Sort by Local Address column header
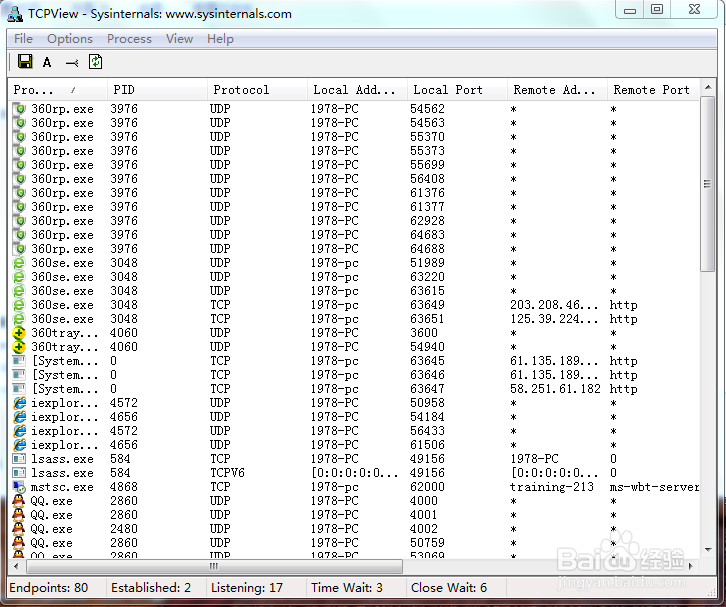 (x=357, y=90)
